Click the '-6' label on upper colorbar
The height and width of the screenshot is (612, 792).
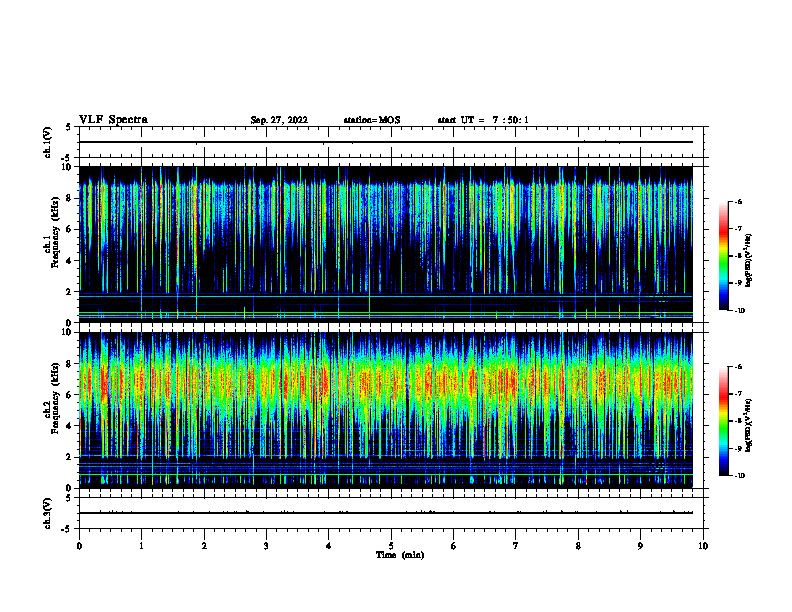click(x=738, y=201)
